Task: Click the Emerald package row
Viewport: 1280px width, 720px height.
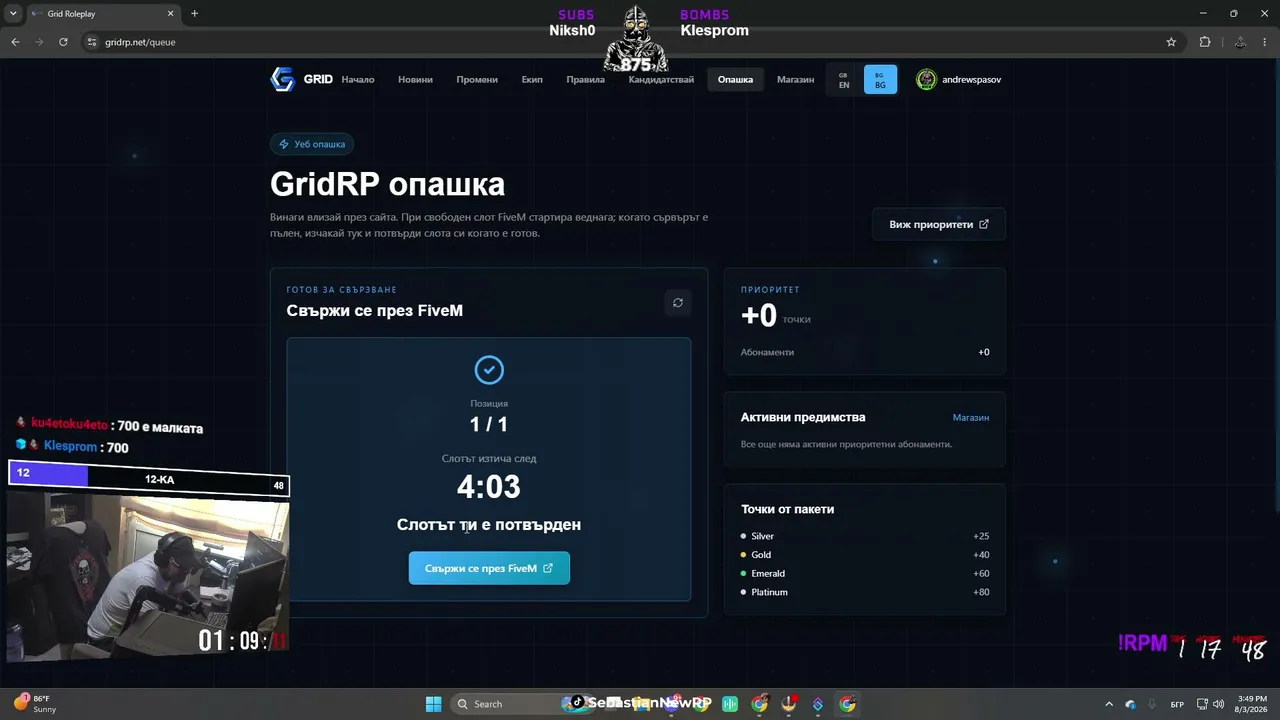Action: 865,574
